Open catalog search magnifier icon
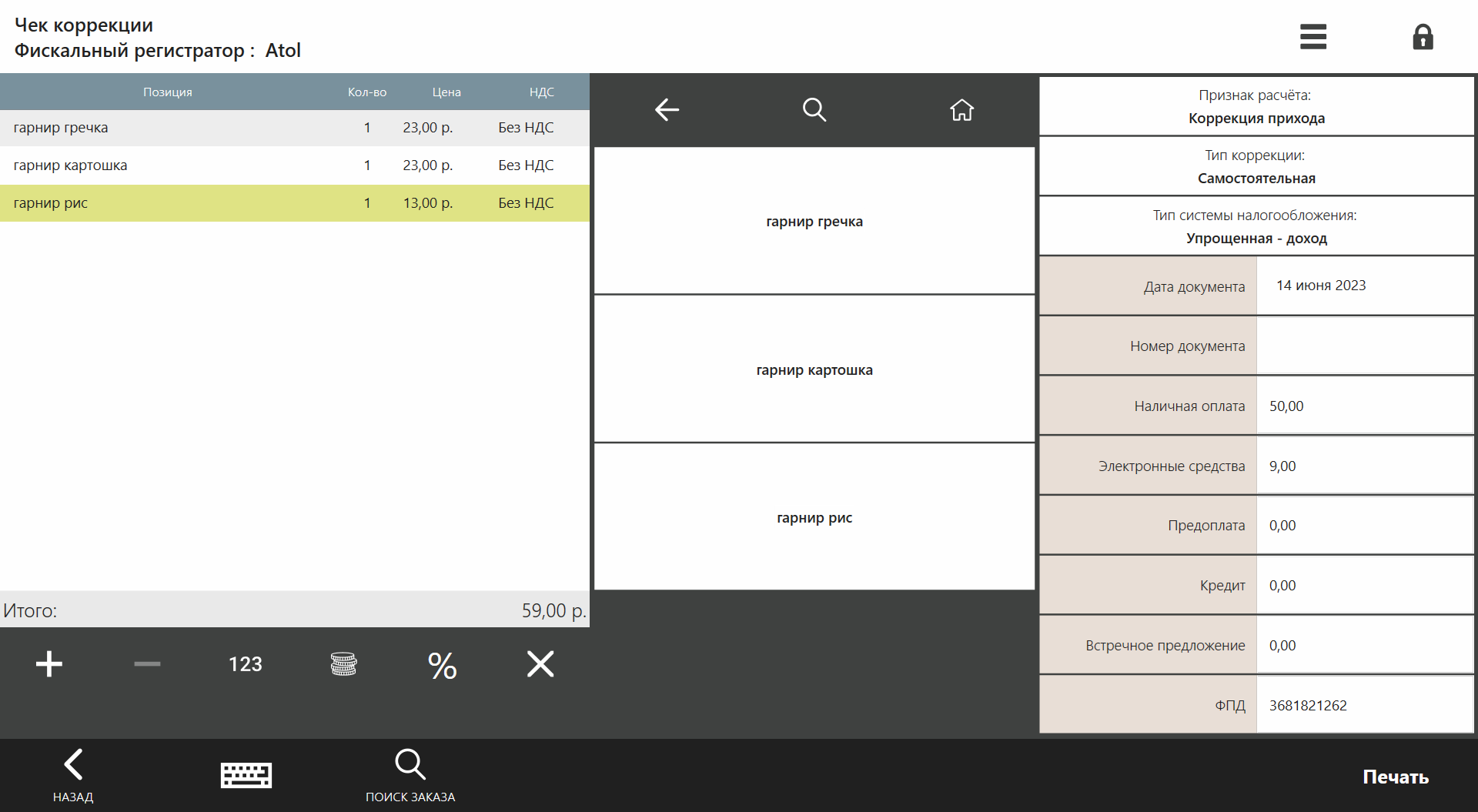Image resolution: width=1478 pixels, height=812 pixels. [814, 110]
